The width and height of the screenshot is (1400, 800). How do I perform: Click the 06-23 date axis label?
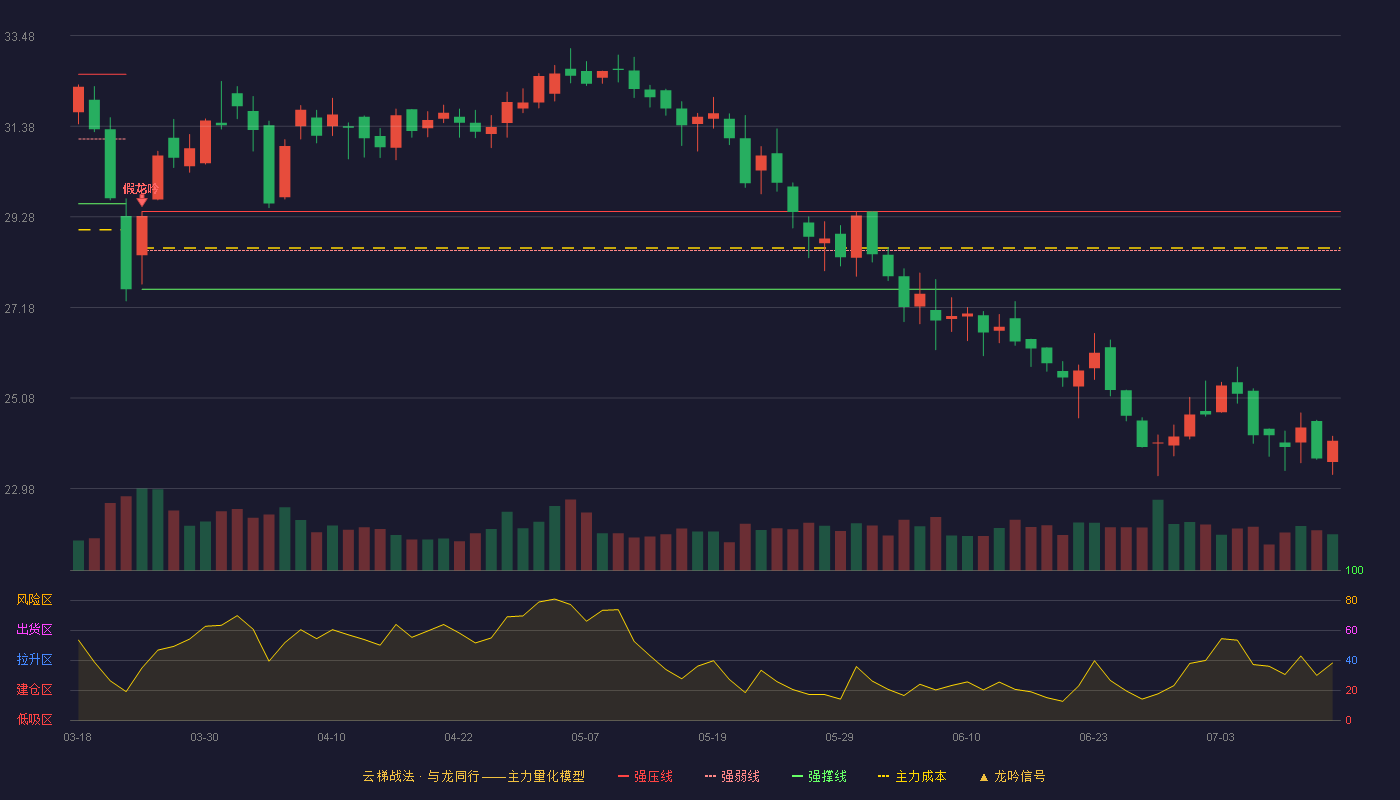[1093, 737]
